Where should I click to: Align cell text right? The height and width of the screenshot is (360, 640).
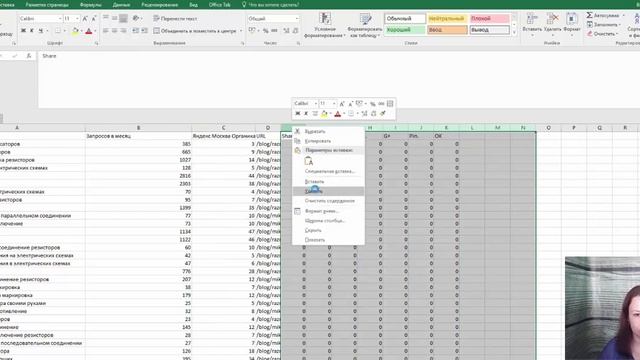[123, 31]
